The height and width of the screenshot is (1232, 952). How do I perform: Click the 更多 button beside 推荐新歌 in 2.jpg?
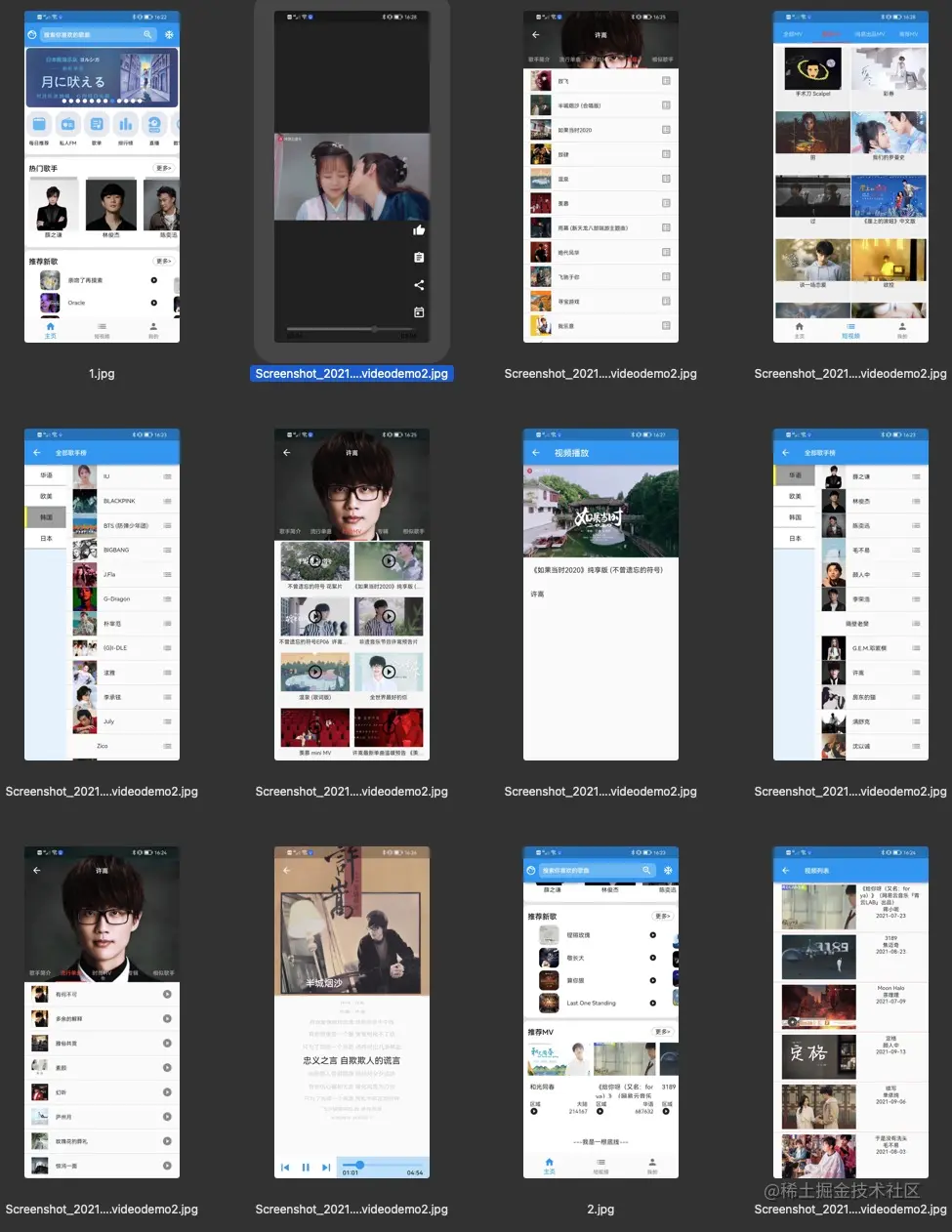(x=663, y=917)
